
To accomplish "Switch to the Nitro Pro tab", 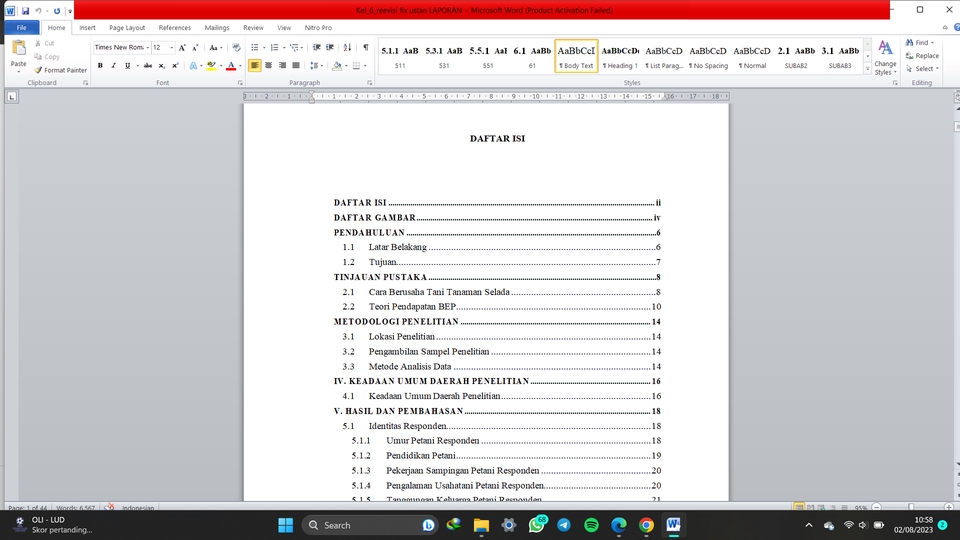I will 318,28.
